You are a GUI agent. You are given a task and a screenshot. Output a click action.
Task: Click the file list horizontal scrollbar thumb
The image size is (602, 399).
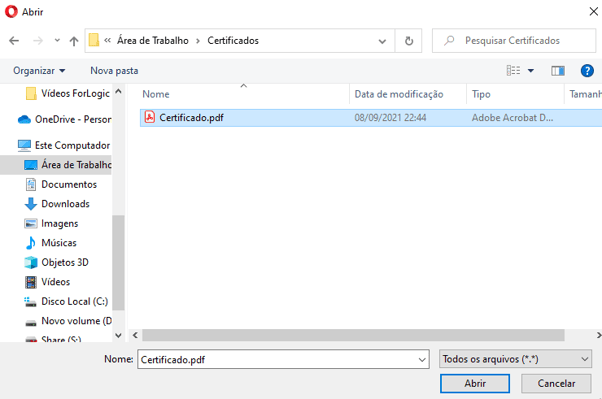pos(353,335)
